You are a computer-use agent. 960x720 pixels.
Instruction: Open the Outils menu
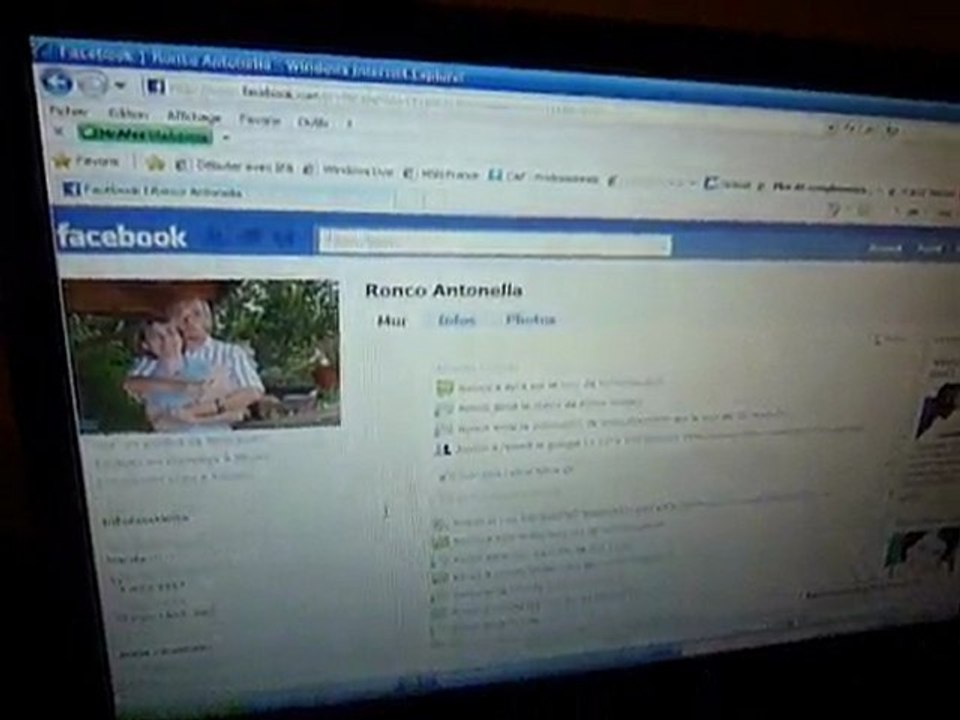[313, 122]
